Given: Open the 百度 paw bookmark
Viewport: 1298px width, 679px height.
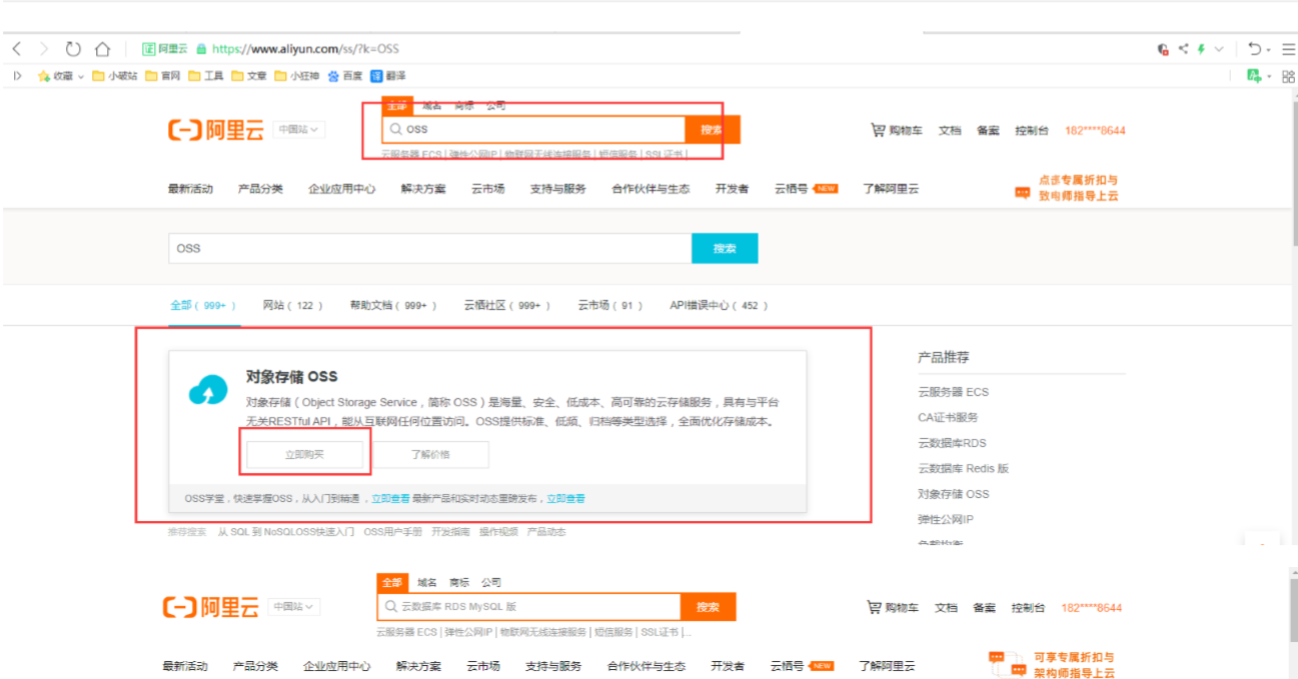Looking at the screenshot, I should tap(345, 76).
